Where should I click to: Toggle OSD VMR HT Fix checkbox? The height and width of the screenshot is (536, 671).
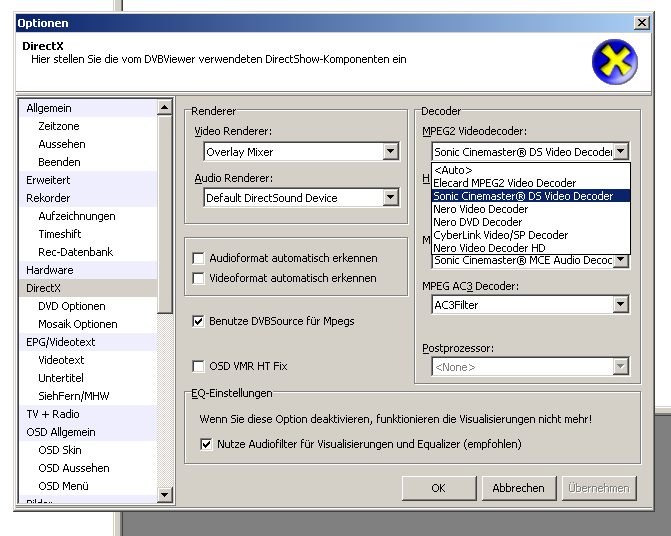tap(199, 366)
